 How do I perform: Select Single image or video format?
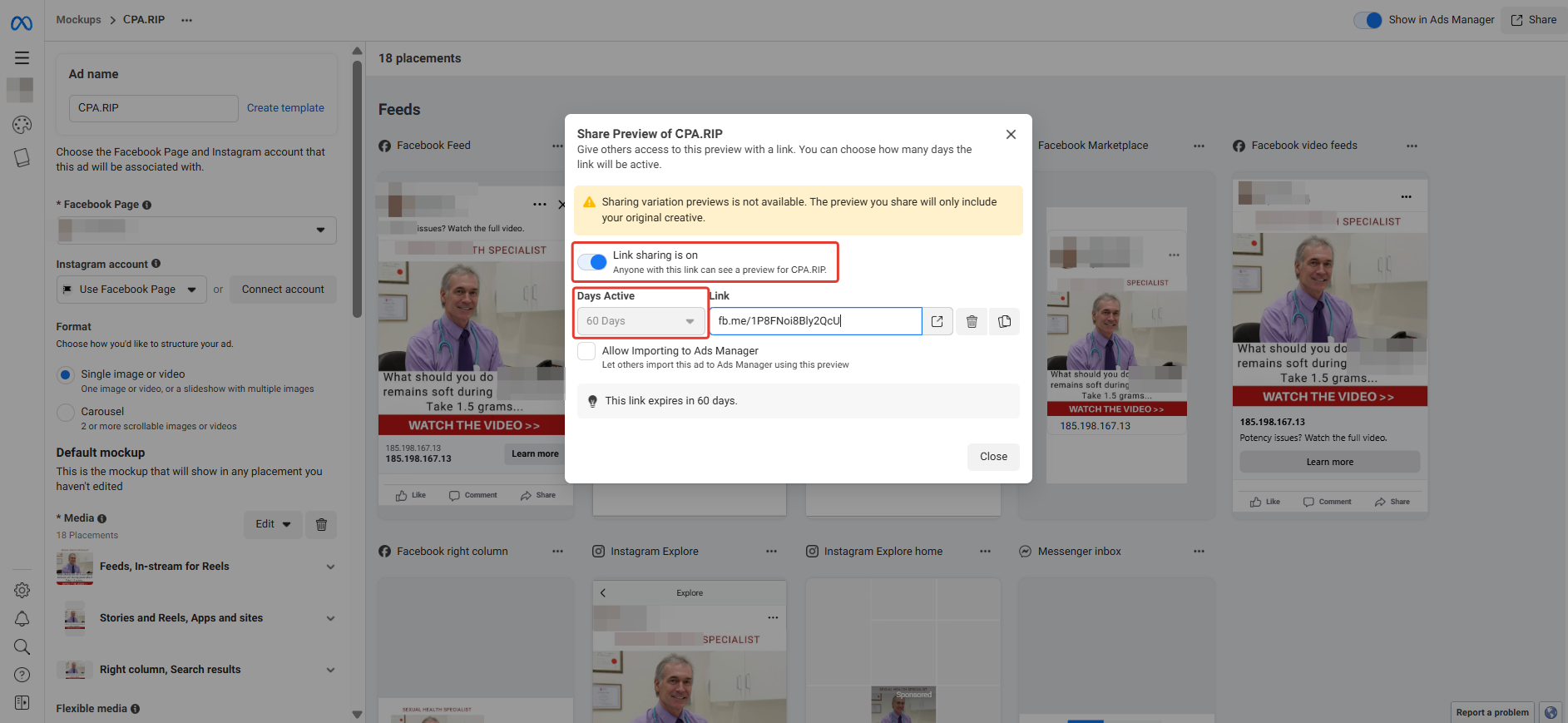(66, 375)
